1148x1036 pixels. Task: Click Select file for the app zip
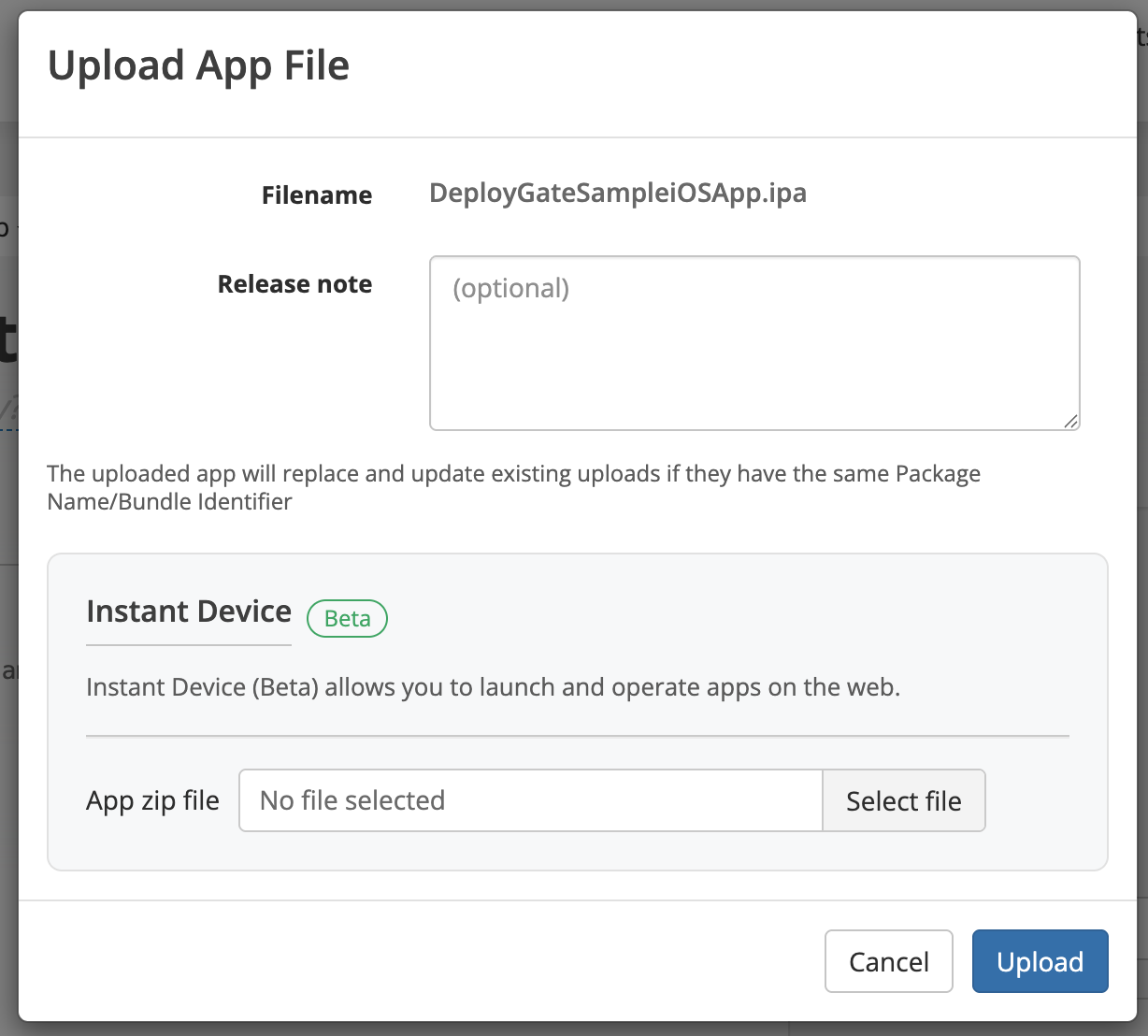click(x=903, y=800)
